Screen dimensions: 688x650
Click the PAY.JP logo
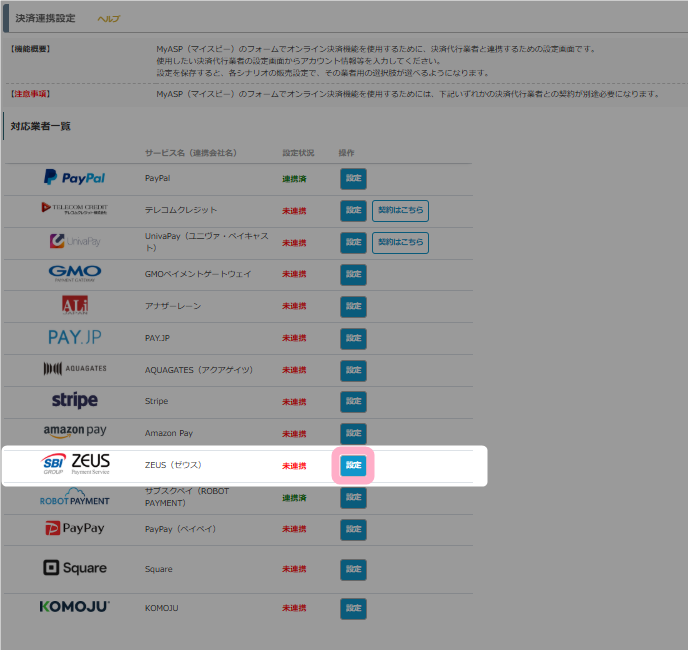pyautogui.click(x=74, y=337)
